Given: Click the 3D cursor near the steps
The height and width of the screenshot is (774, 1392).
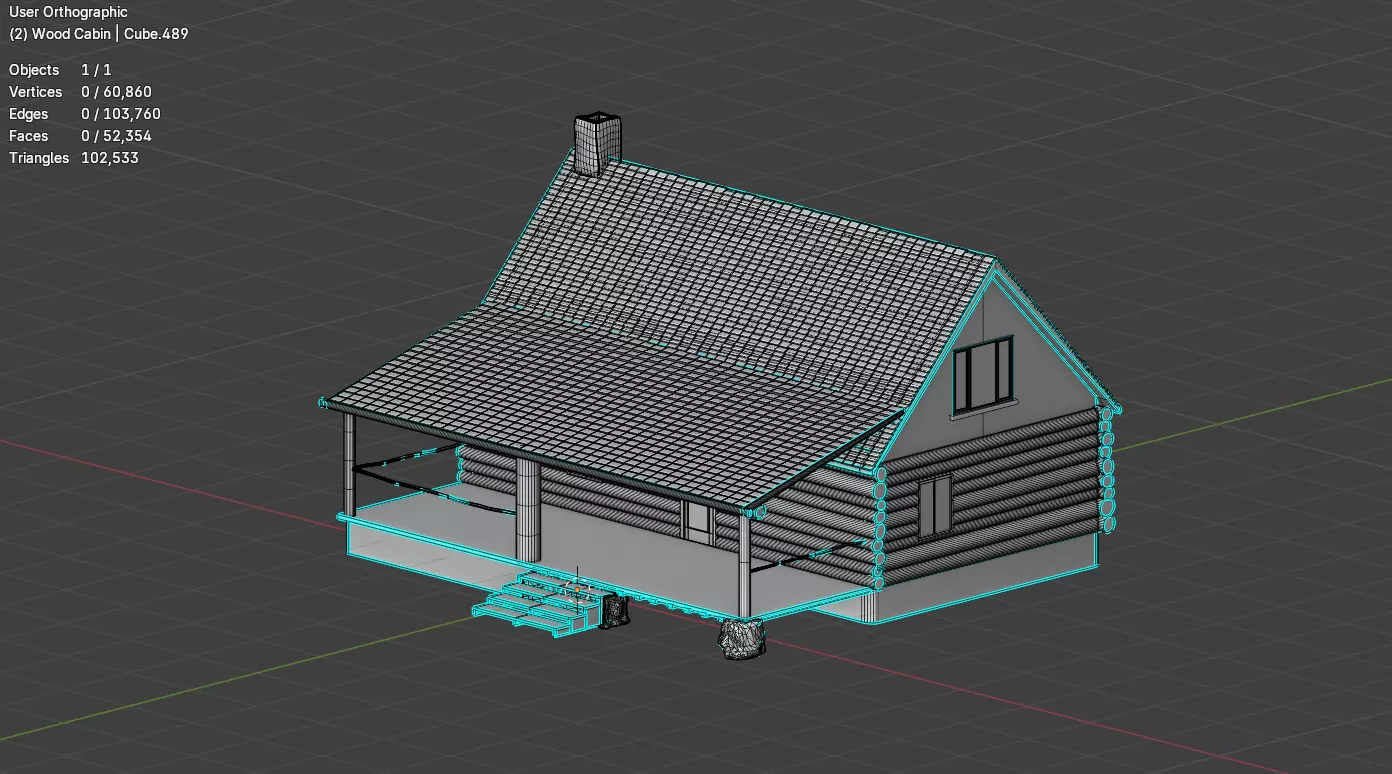Looking at the screenshot, I should pos(577,591).
